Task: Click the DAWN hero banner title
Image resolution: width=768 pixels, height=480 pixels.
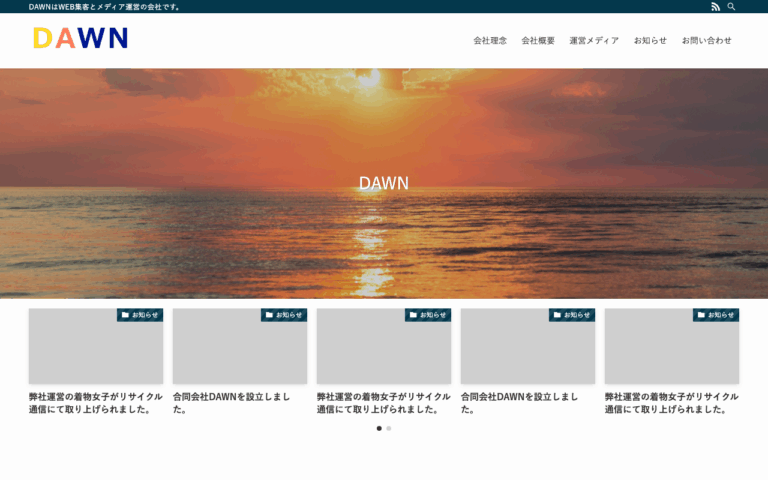Action: [384, 183]
